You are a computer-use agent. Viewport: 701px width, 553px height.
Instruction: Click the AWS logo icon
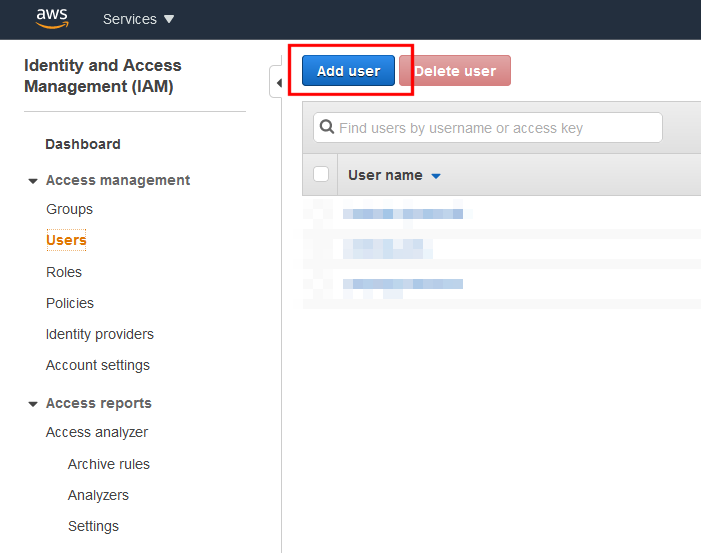point(52,18)
